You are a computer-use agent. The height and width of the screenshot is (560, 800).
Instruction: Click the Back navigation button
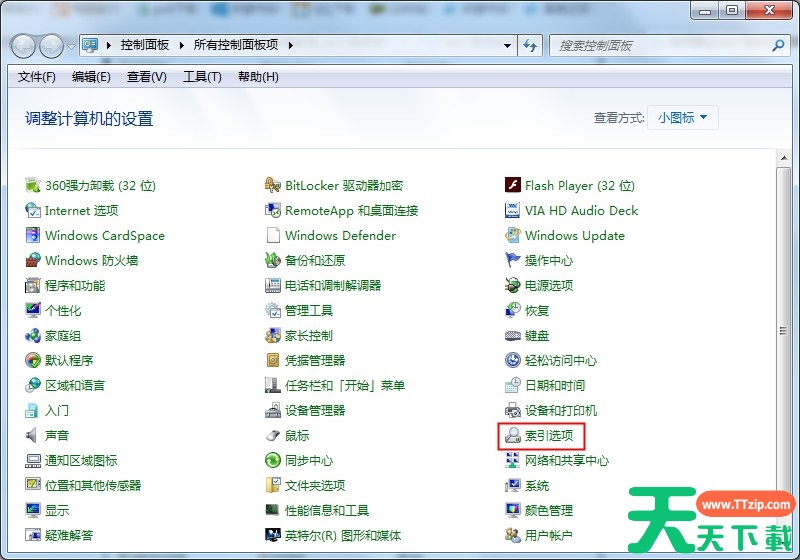pos(23,46)
